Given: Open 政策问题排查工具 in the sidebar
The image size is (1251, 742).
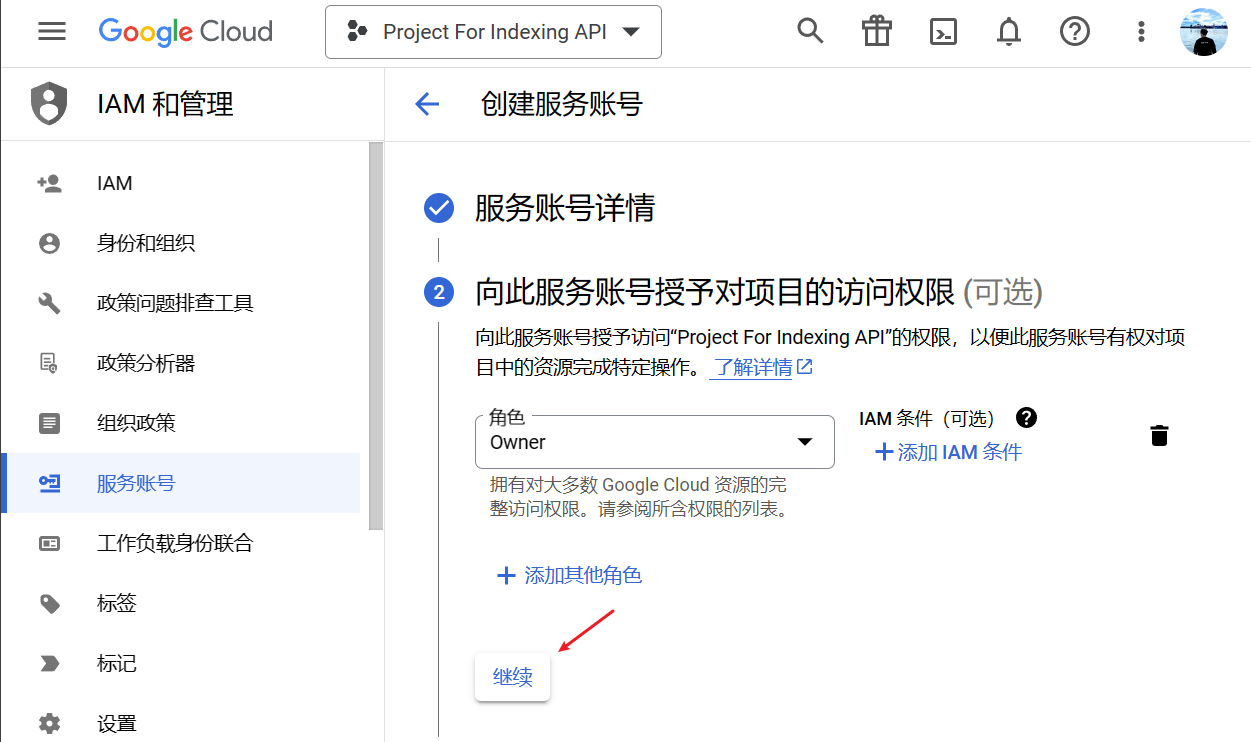Looking at the screenshot, I should pyautogui.click(x=175, y=303).
